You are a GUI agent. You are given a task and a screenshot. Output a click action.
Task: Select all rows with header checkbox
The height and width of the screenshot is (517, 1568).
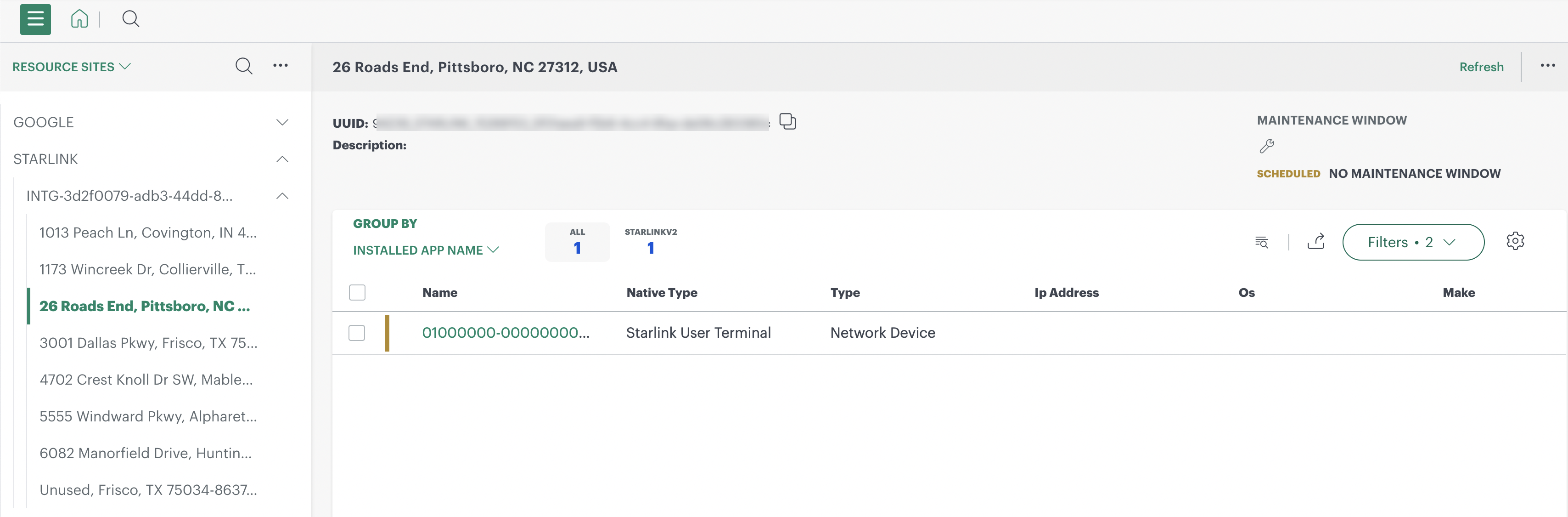(357, 292)
